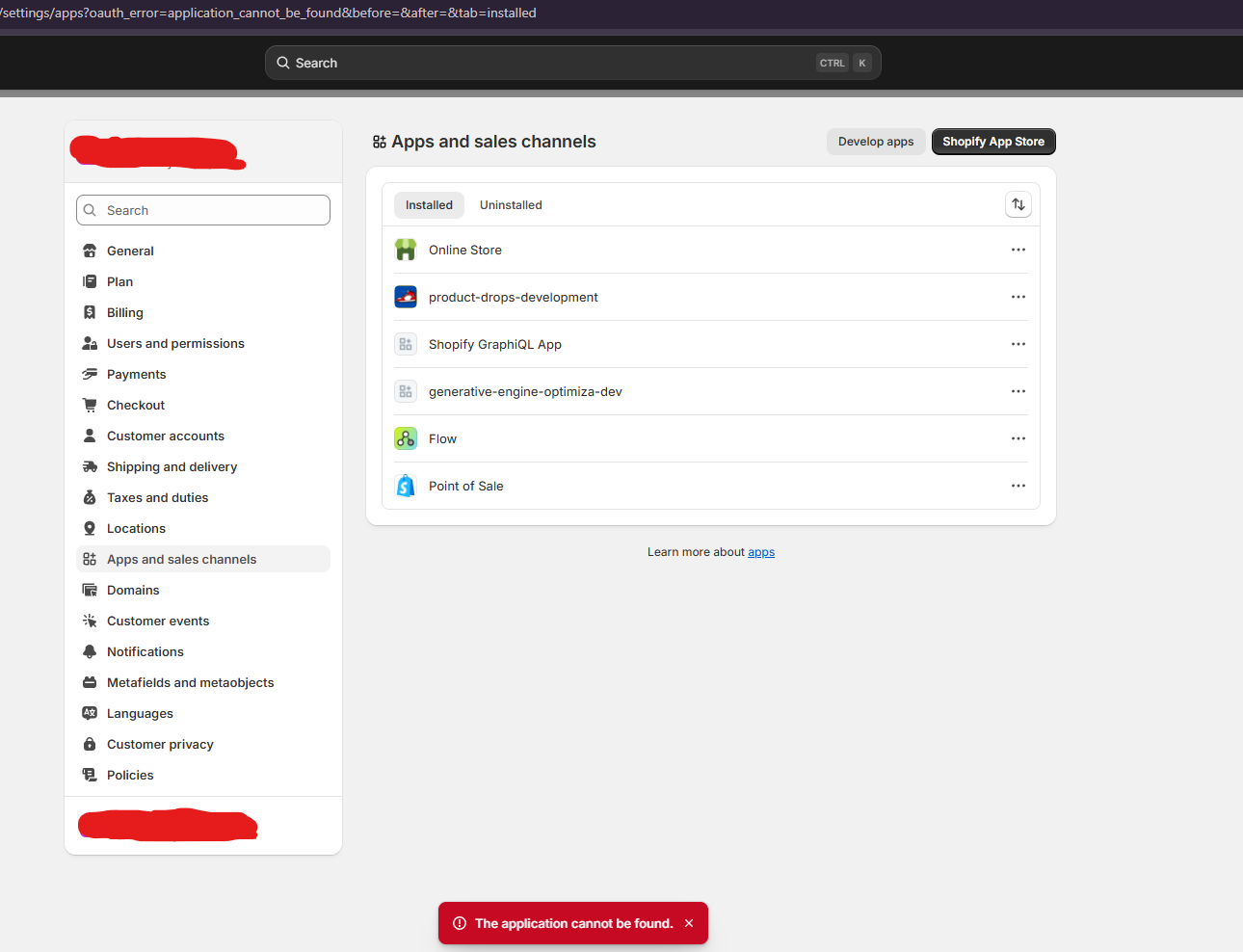The height and width of the screenshot is (952, 1243).
Task: Open more actions for product-drops-development
Action: [x=1018, y=297]
